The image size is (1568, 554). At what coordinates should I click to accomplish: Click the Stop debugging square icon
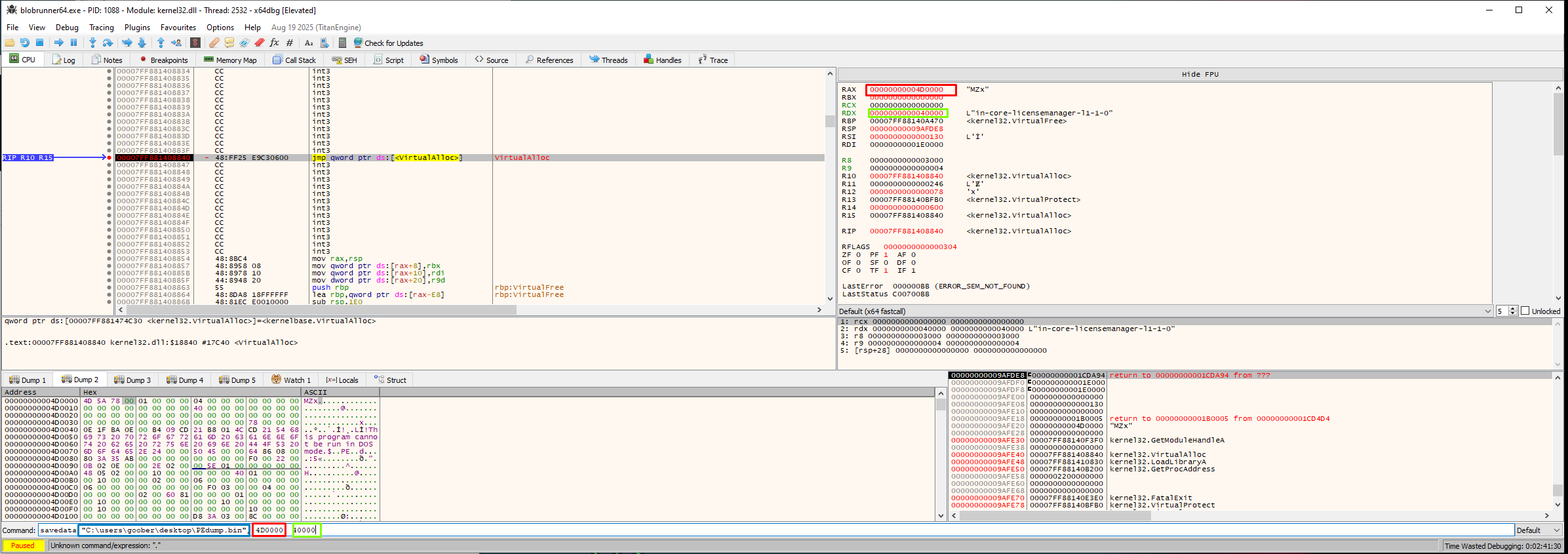(39, 43)
